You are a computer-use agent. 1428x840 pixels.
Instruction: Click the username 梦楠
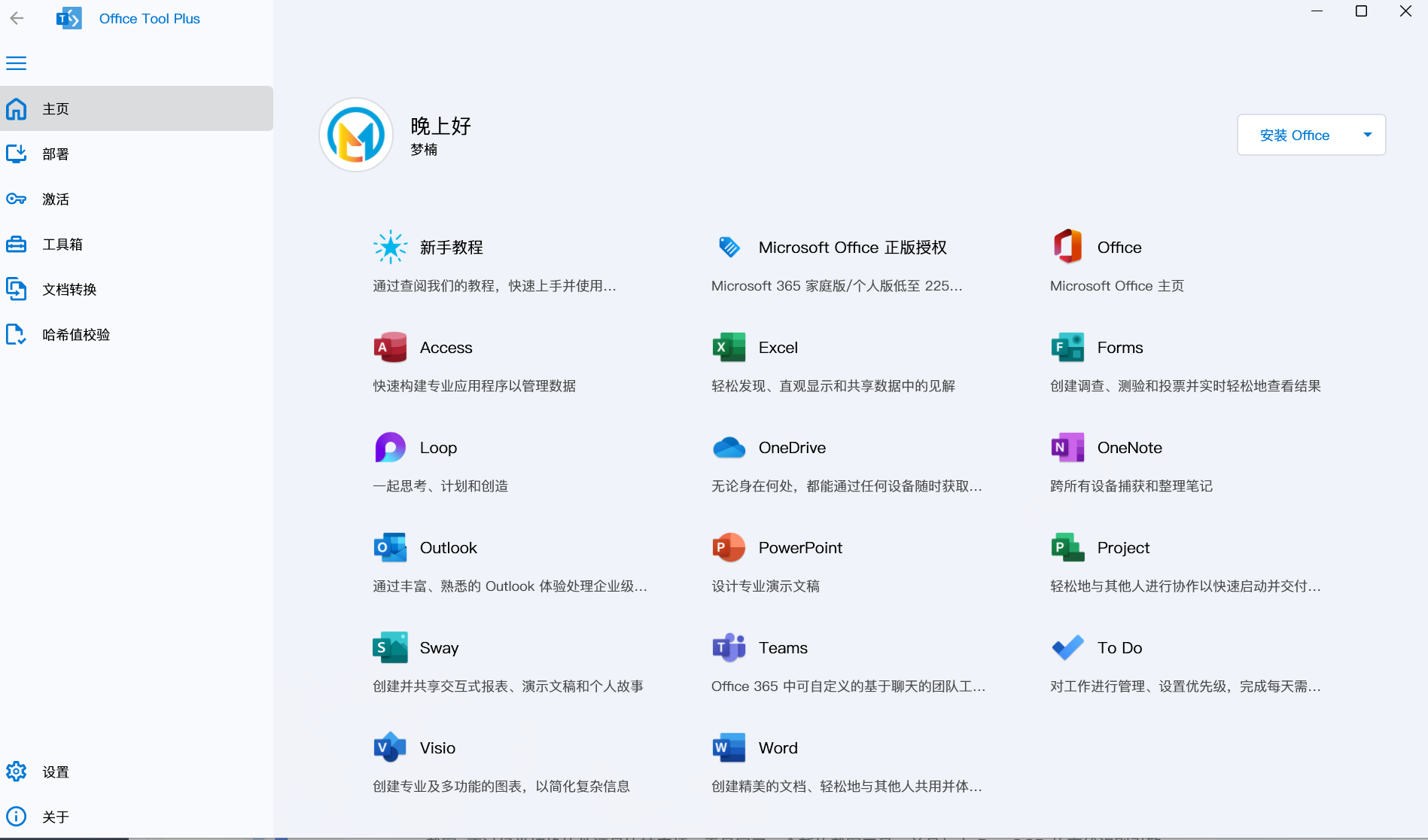424,149
